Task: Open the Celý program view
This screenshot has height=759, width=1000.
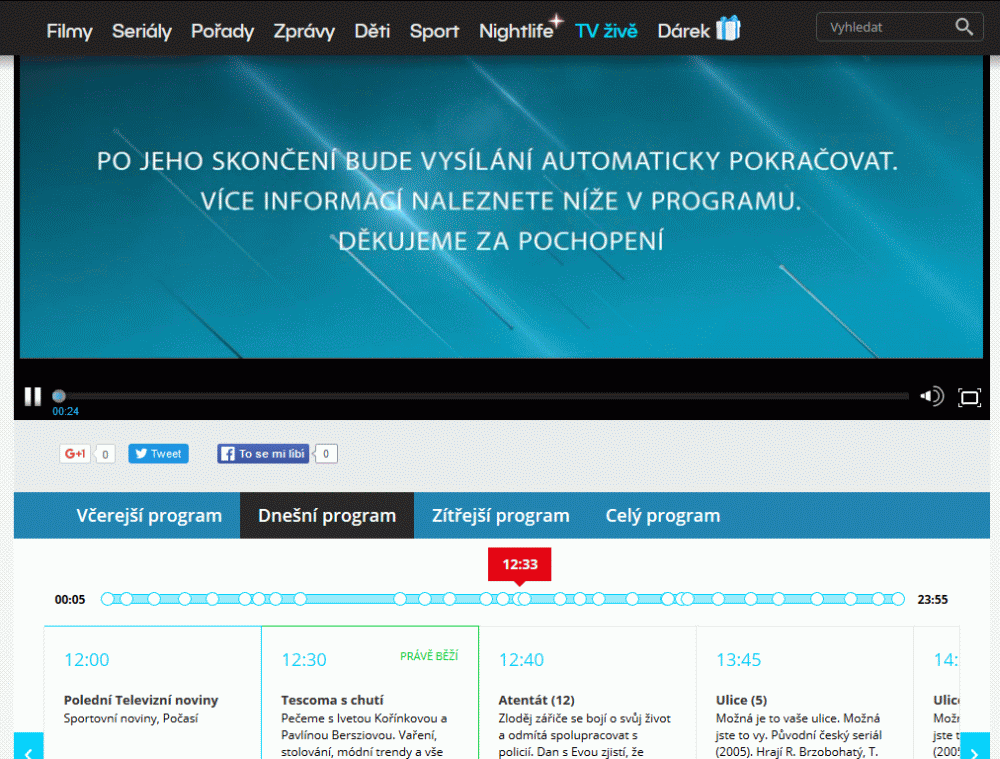Action: tap(662, 515)
